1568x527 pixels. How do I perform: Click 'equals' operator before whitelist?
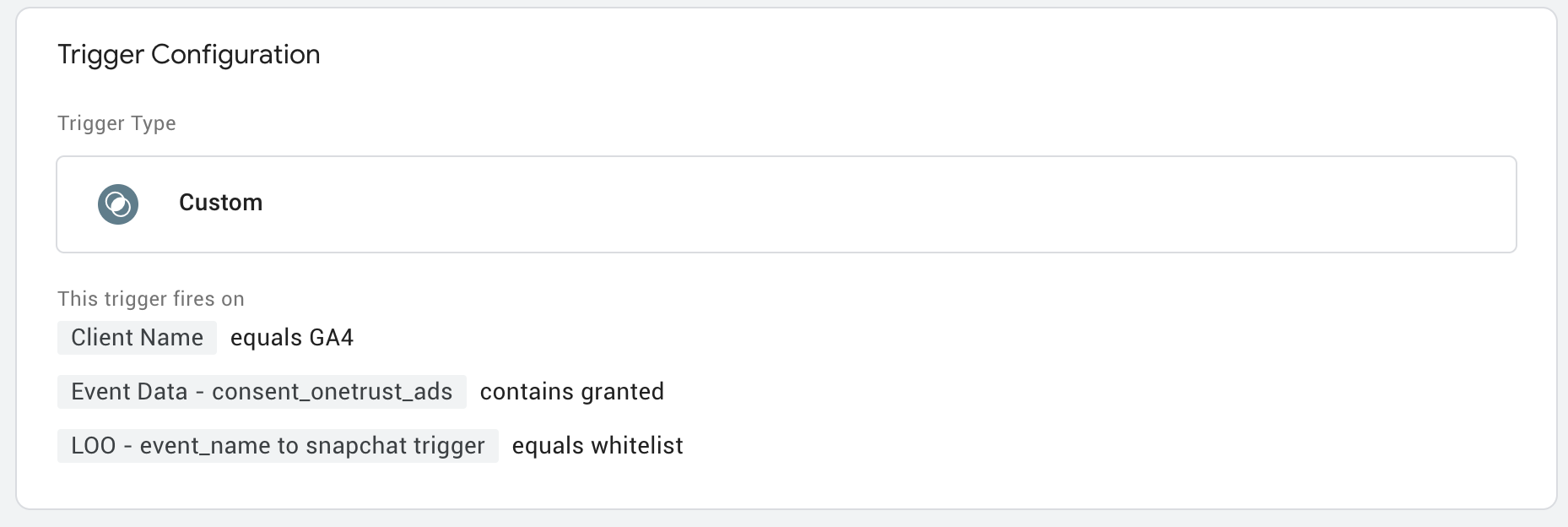[548, 446]
